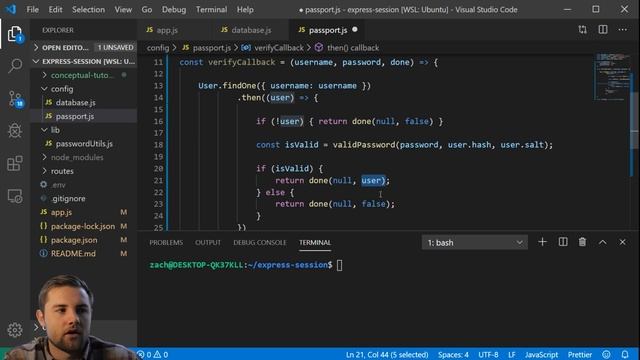Maximize the panel with up chevron

coord(602,242)
